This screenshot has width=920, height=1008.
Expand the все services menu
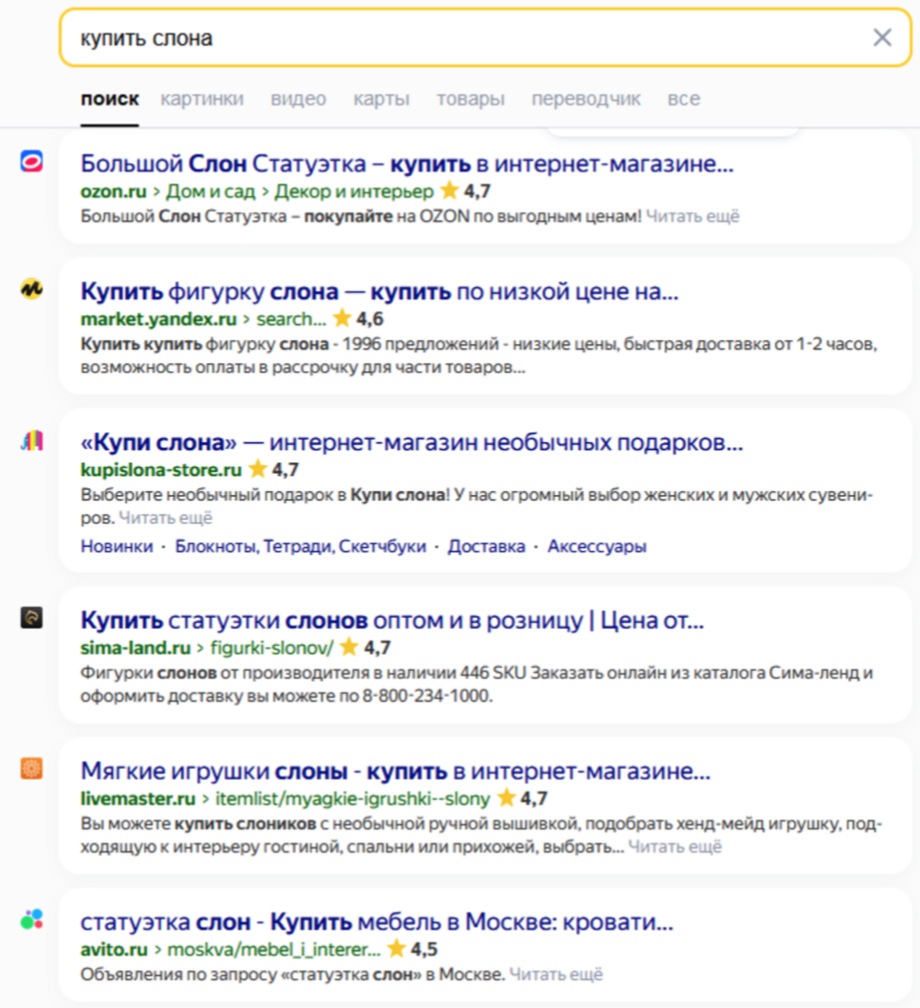click(683, 99)
